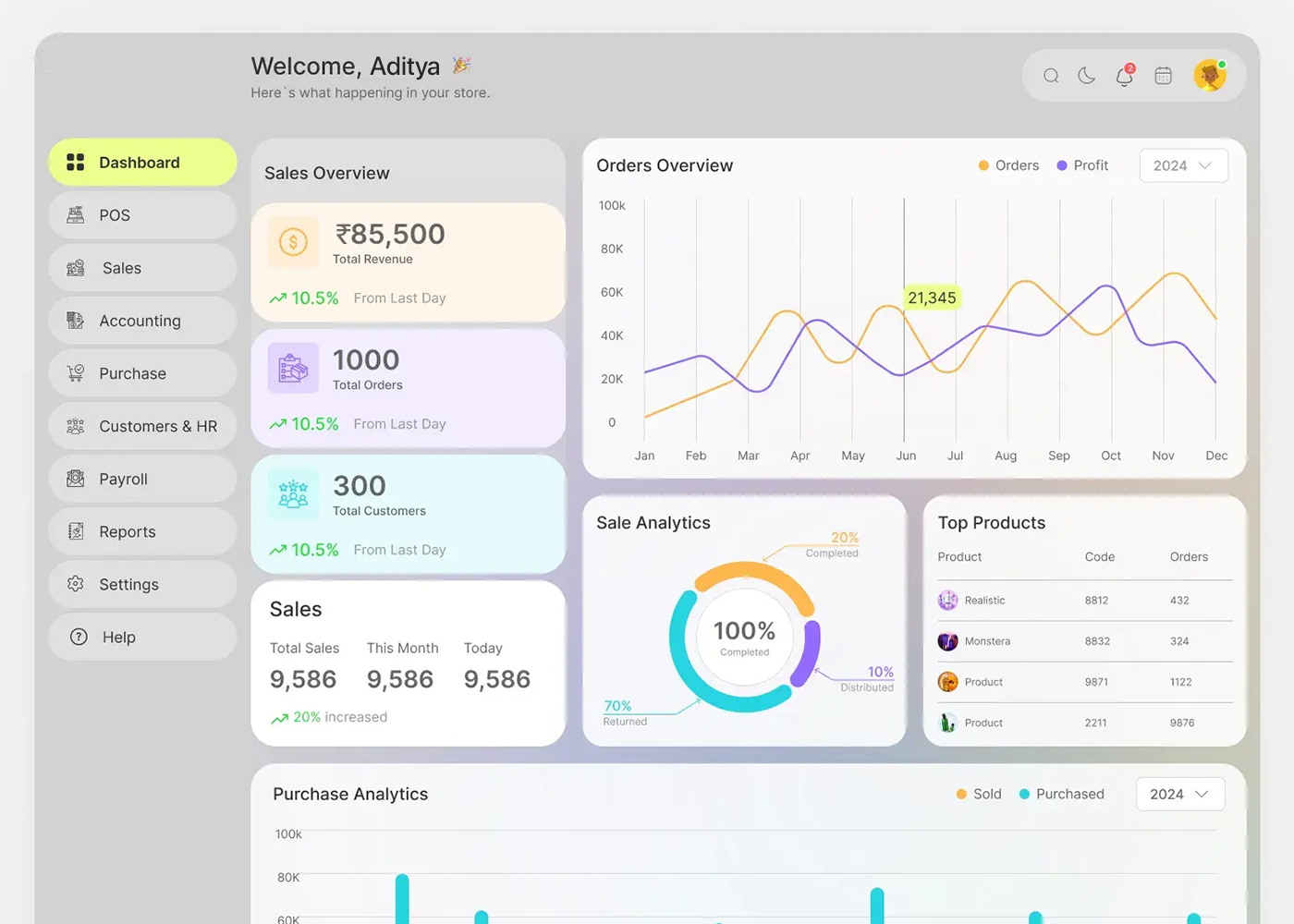Switch to the Dashboard menu item
Screen dimensions: 1294x924
[140, 162]
